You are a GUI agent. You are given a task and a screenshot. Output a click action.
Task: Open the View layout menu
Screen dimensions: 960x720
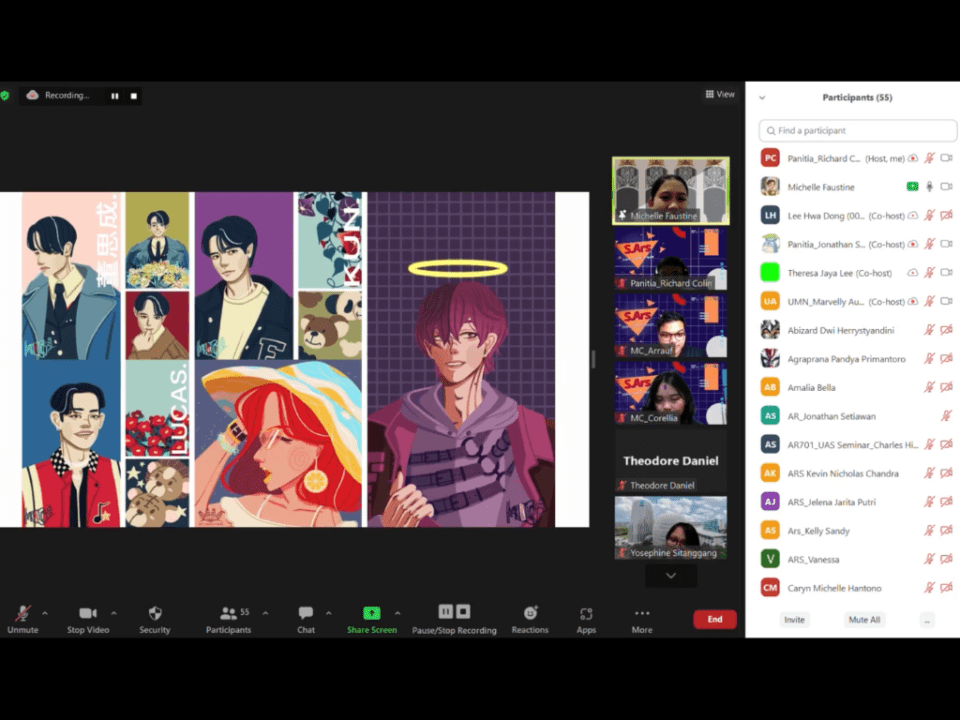(720, 95)
